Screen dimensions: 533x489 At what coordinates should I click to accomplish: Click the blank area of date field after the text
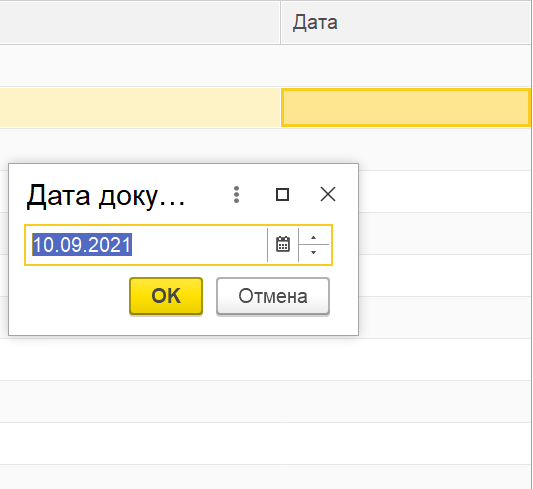tap(199, 245)
